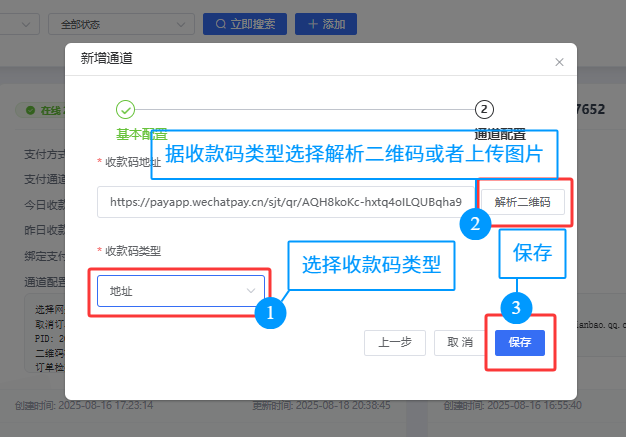The image size is (626, 437).
Task: Click the blue number 2 annotation badge
Action: pyautogui.click(x=475, y=224)
